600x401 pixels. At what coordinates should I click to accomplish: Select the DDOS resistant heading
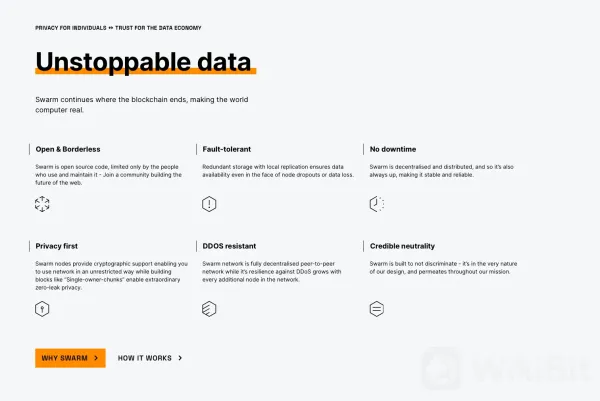[230, 246]
